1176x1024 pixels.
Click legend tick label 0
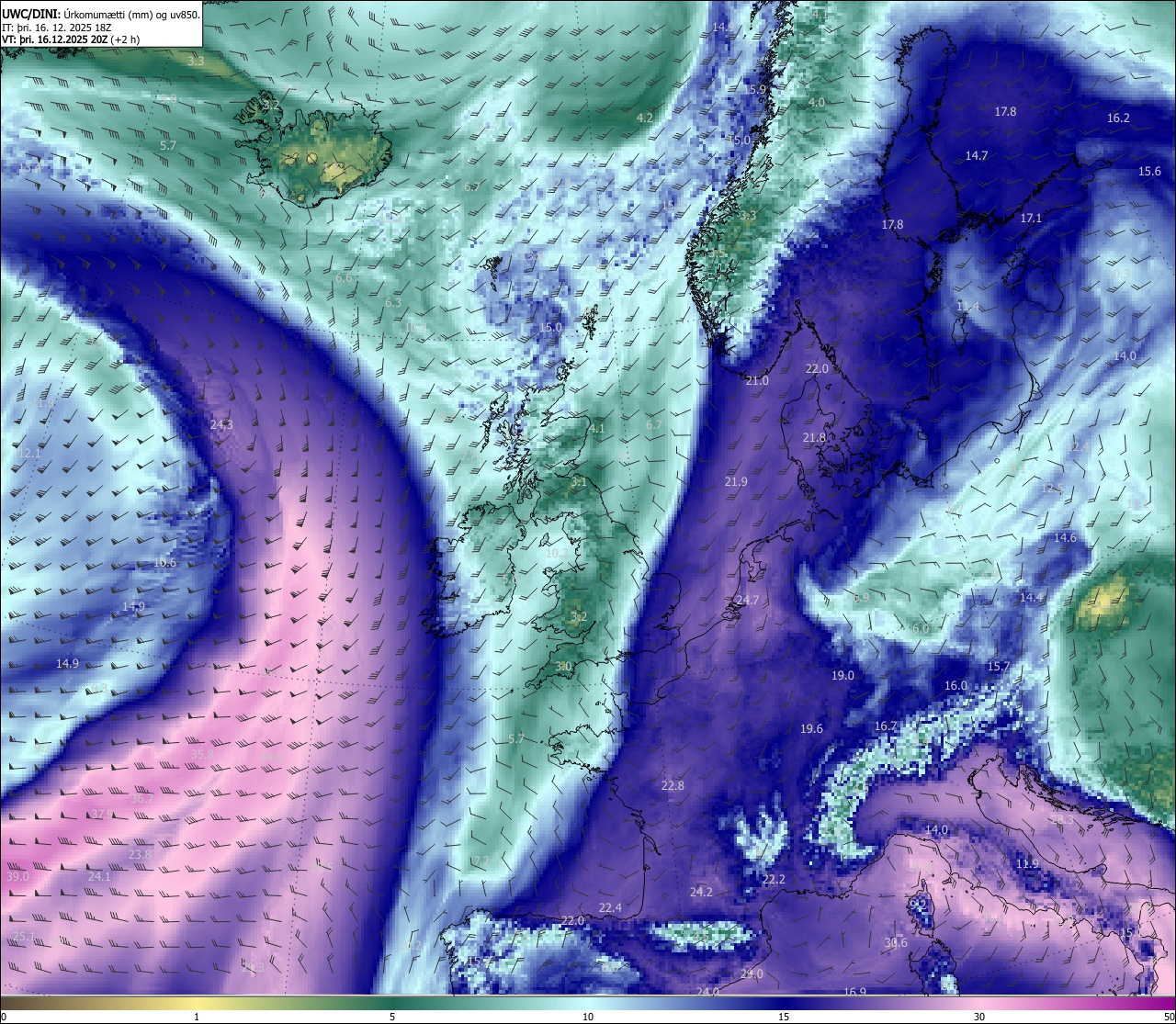click(4, 1017)
